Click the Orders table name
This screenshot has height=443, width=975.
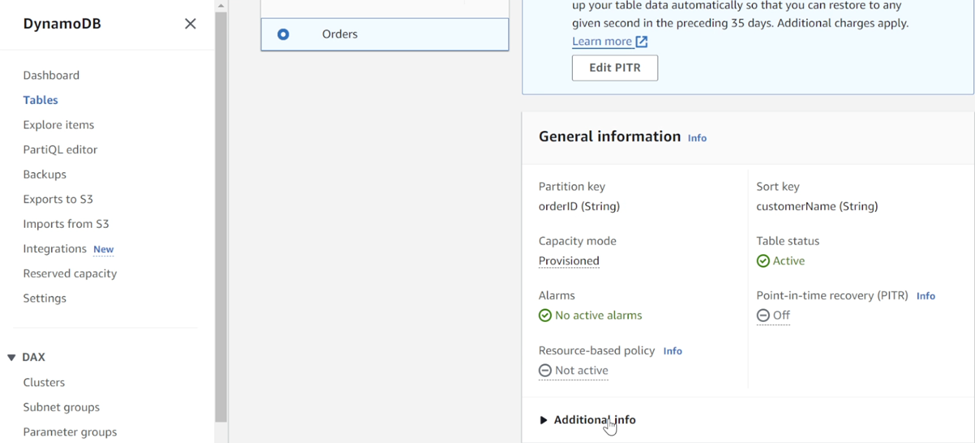click(340, 34)
